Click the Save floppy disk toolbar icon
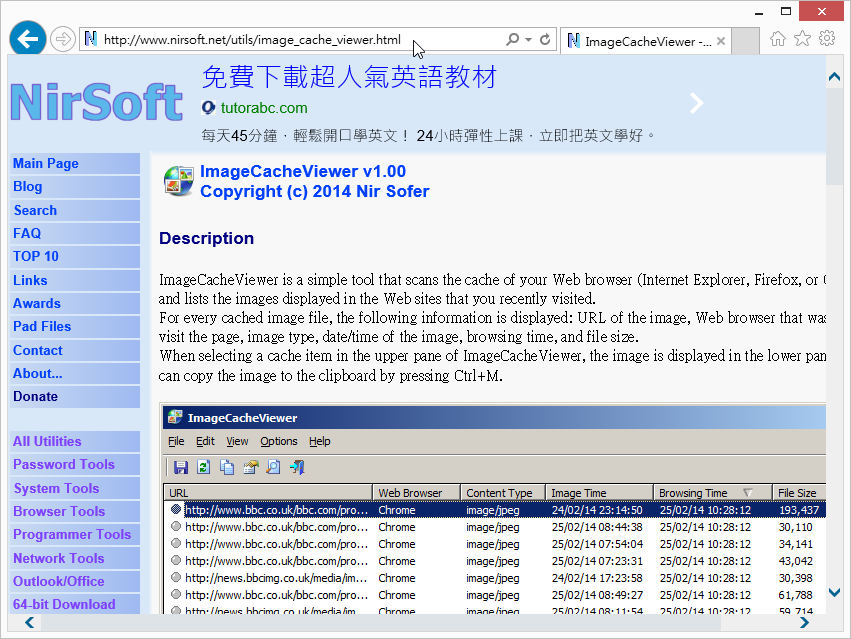The width and height of the screenshot is (851, 639). [181, 467]
